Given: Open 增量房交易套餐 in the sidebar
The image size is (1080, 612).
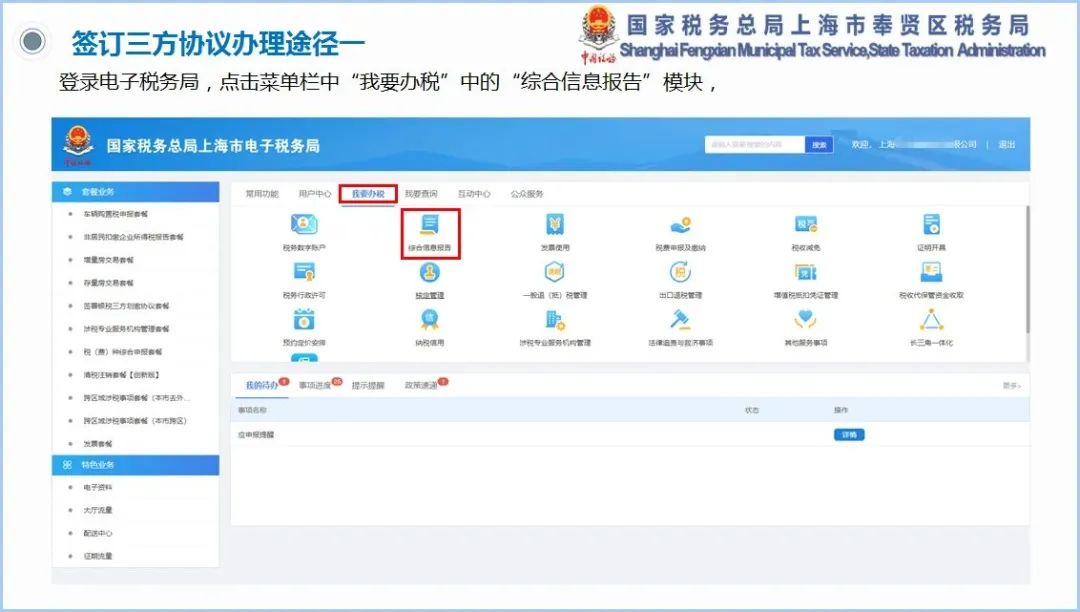Looking at the screenshot, I should pyautogui.click(x=109, y=260).
